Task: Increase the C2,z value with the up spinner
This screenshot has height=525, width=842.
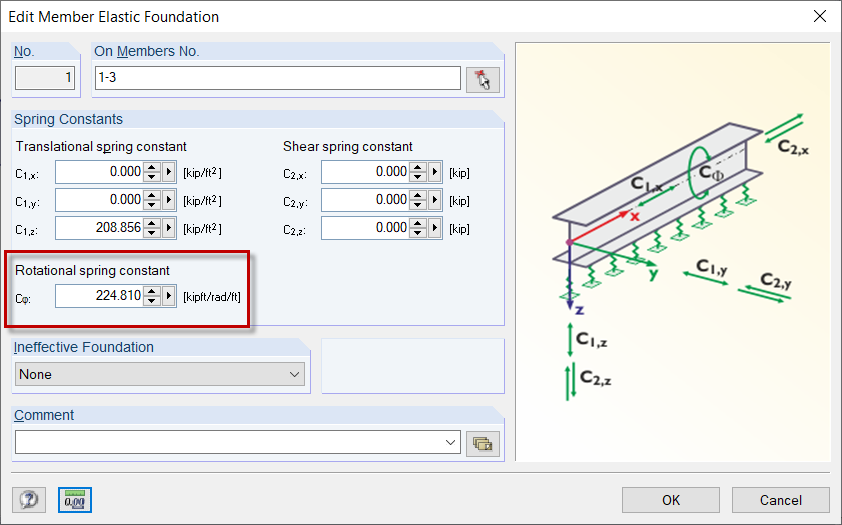Action: [x=418, y=223]
